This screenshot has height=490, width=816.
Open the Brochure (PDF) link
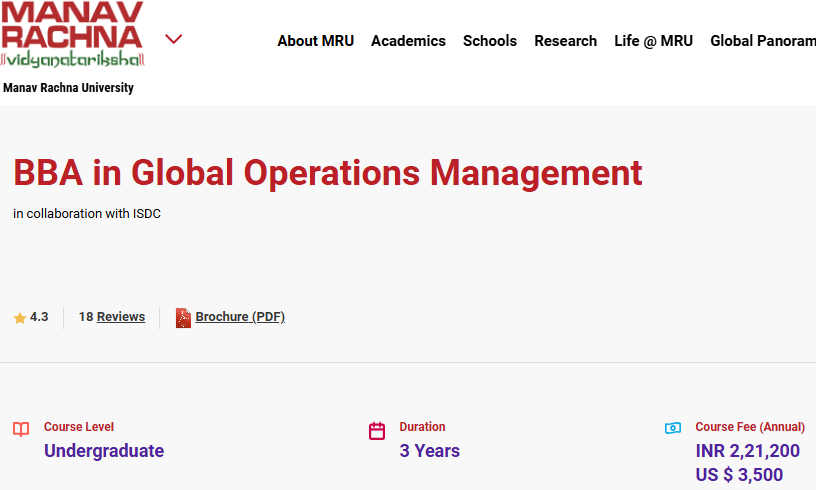coord(240,317)
